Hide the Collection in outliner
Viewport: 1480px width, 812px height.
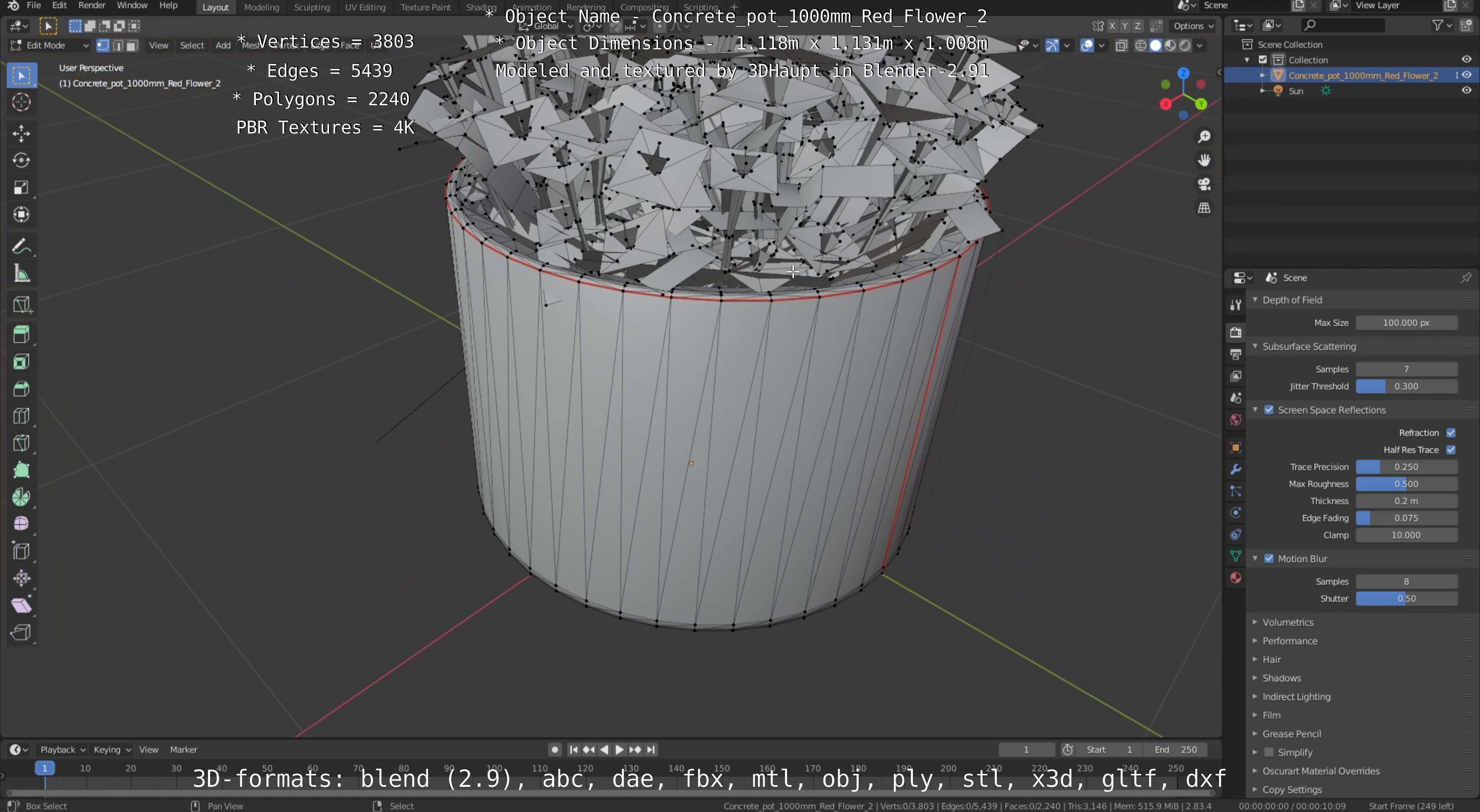[1466, 59]
